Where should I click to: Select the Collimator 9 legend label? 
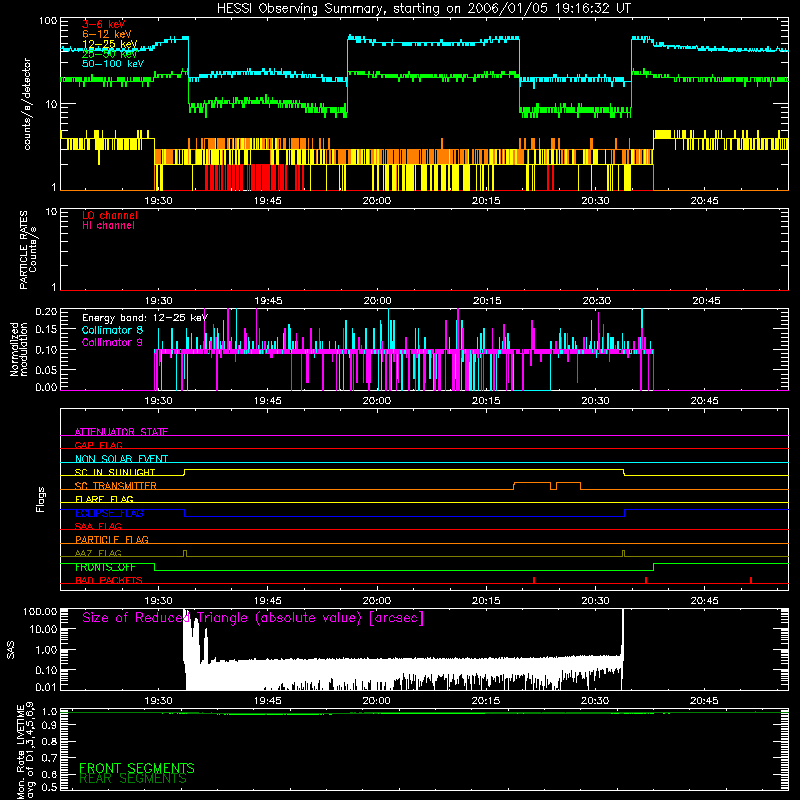pyautogui.click(x=112, y=342)
